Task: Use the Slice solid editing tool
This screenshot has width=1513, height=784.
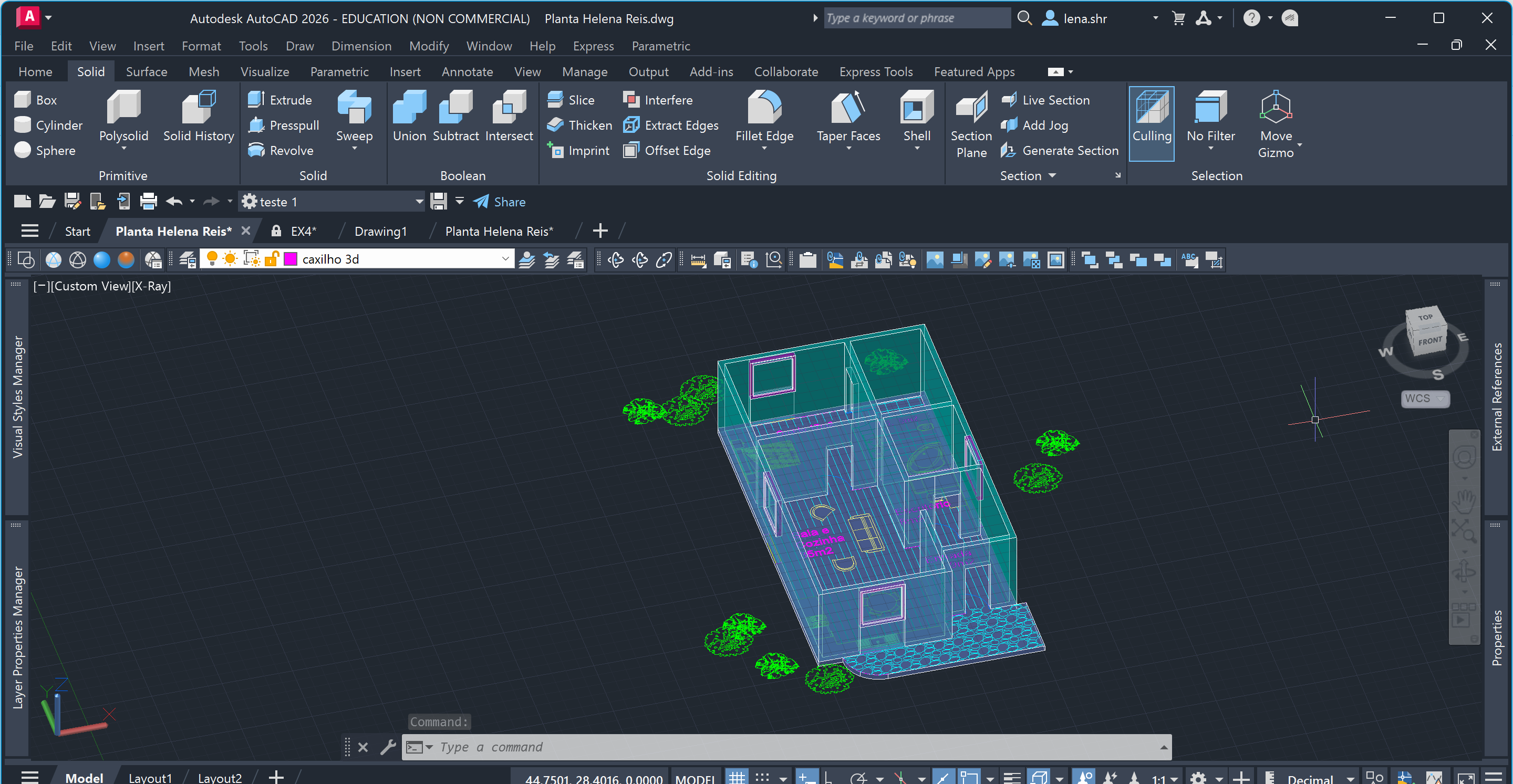Action: click(x=571, y=100)
